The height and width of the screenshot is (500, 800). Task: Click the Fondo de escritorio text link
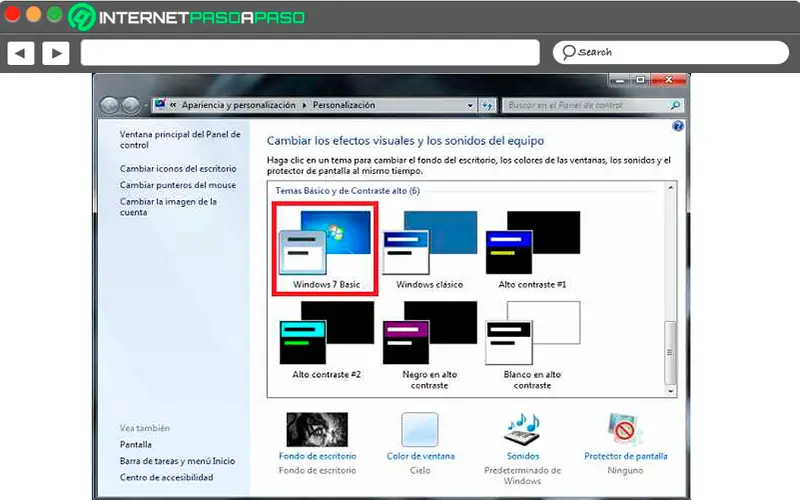(x=317, y=456)
